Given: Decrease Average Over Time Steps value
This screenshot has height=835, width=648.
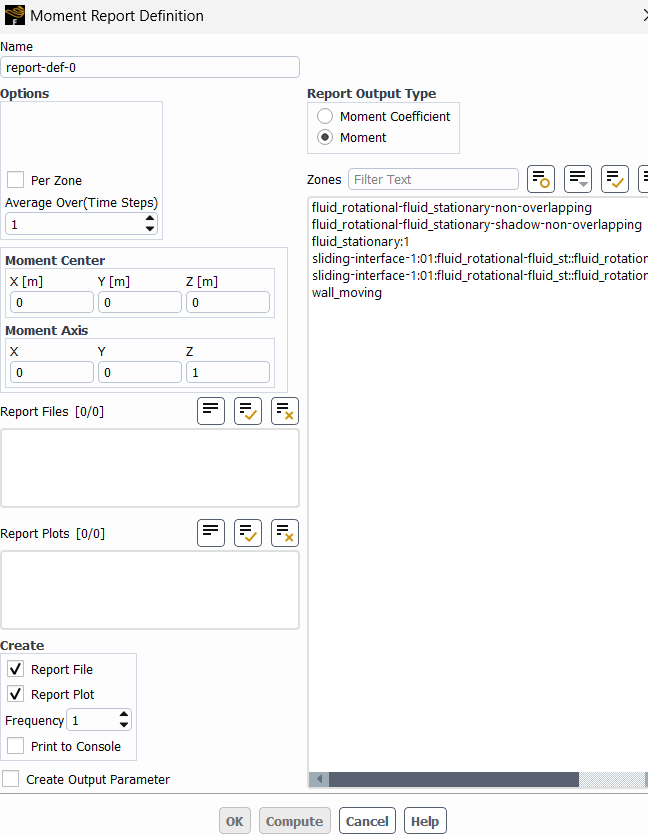Looking at the screenshot, I should coord(150,229).
